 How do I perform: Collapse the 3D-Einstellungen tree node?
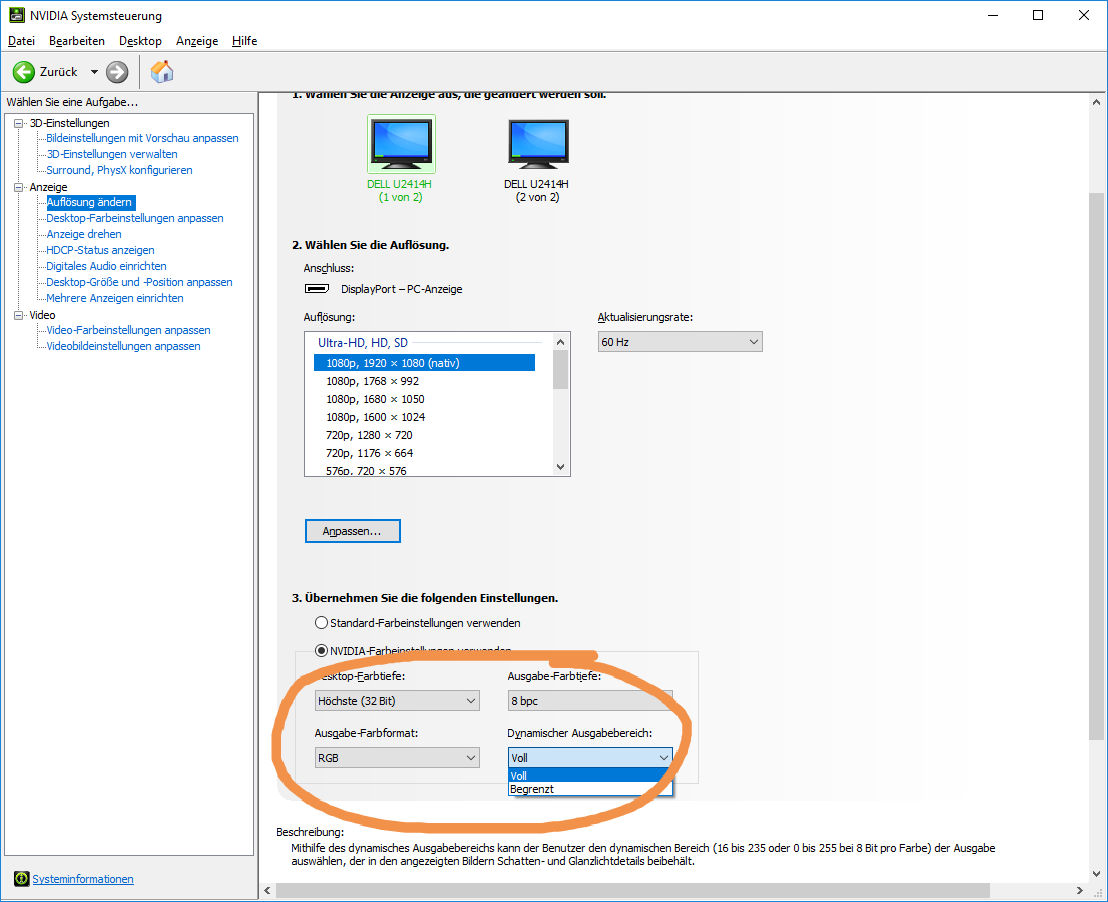pos(18,123)
